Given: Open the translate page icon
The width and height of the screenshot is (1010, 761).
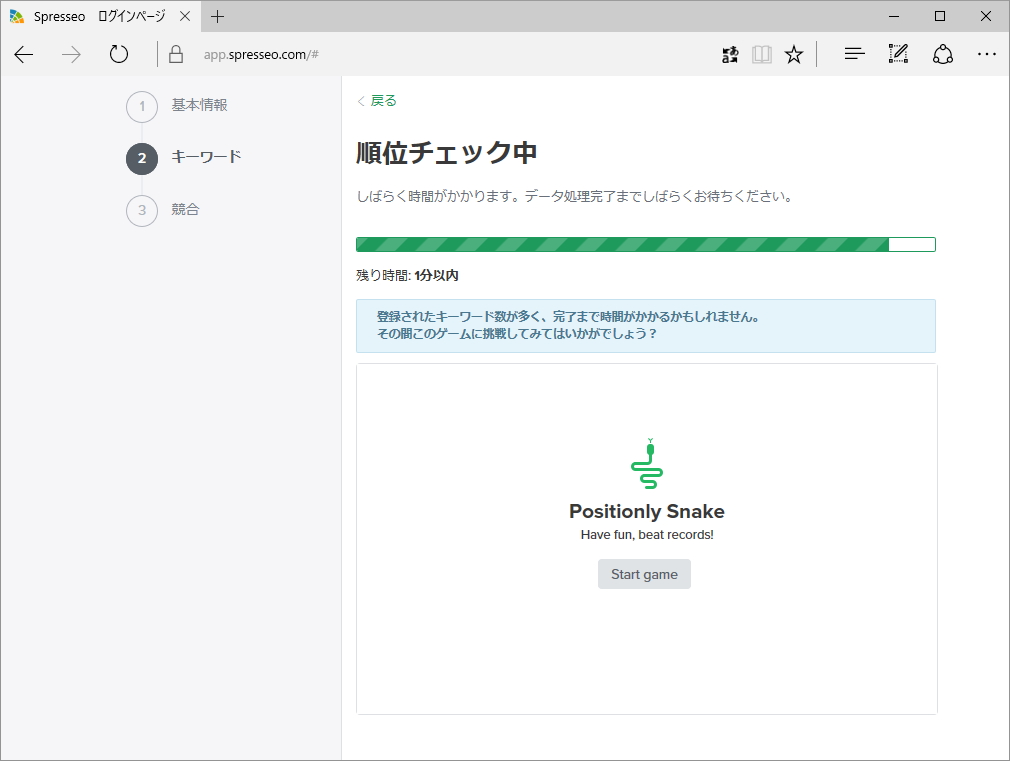Looking at the screenshot, I should (729, 54).
